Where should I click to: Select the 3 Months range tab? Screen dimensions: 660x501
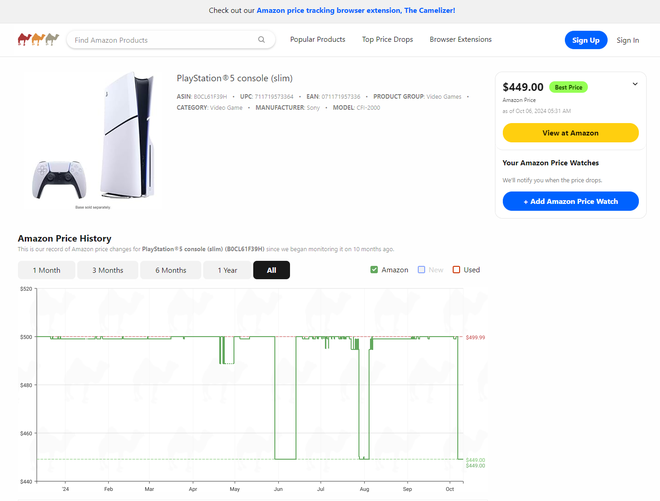tap(108, 270)
